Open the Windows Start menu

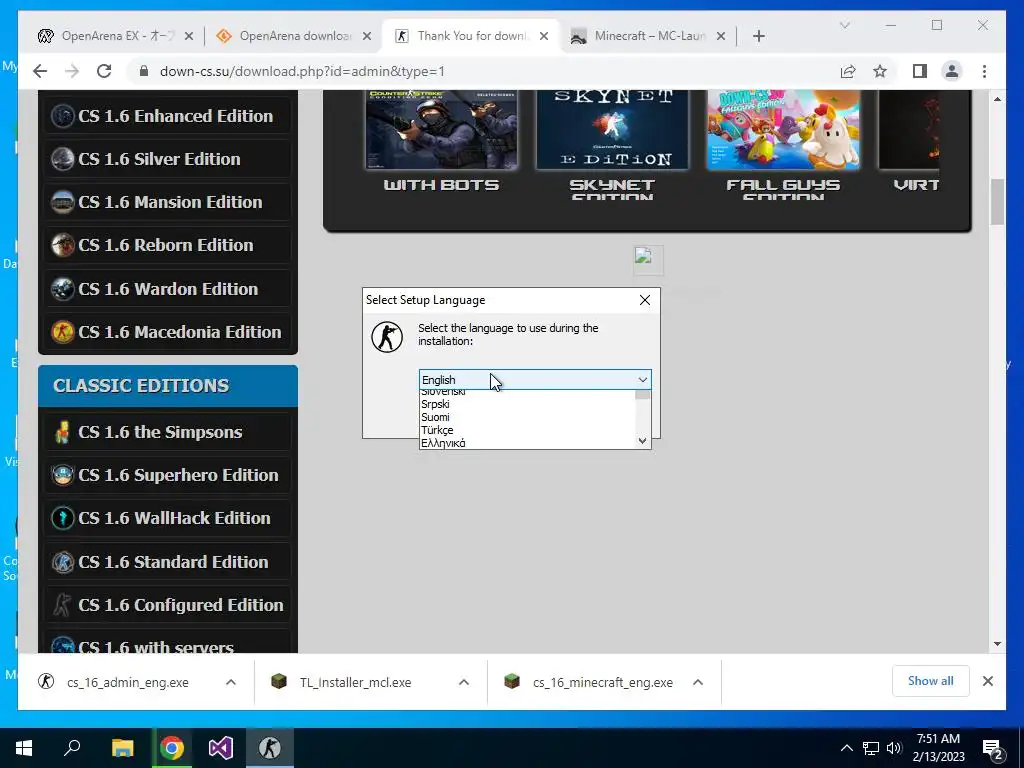pyautogui.click(x=24, y=748)
